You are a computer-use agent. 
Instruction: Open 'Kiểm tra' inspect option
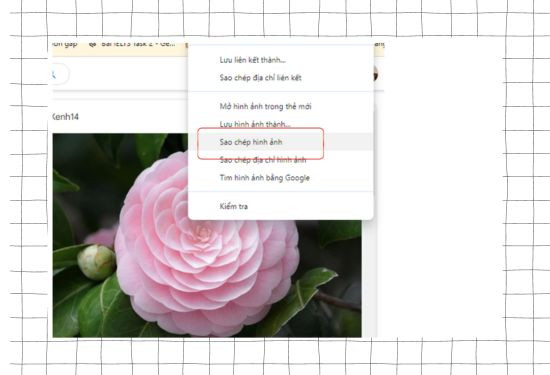281,206
